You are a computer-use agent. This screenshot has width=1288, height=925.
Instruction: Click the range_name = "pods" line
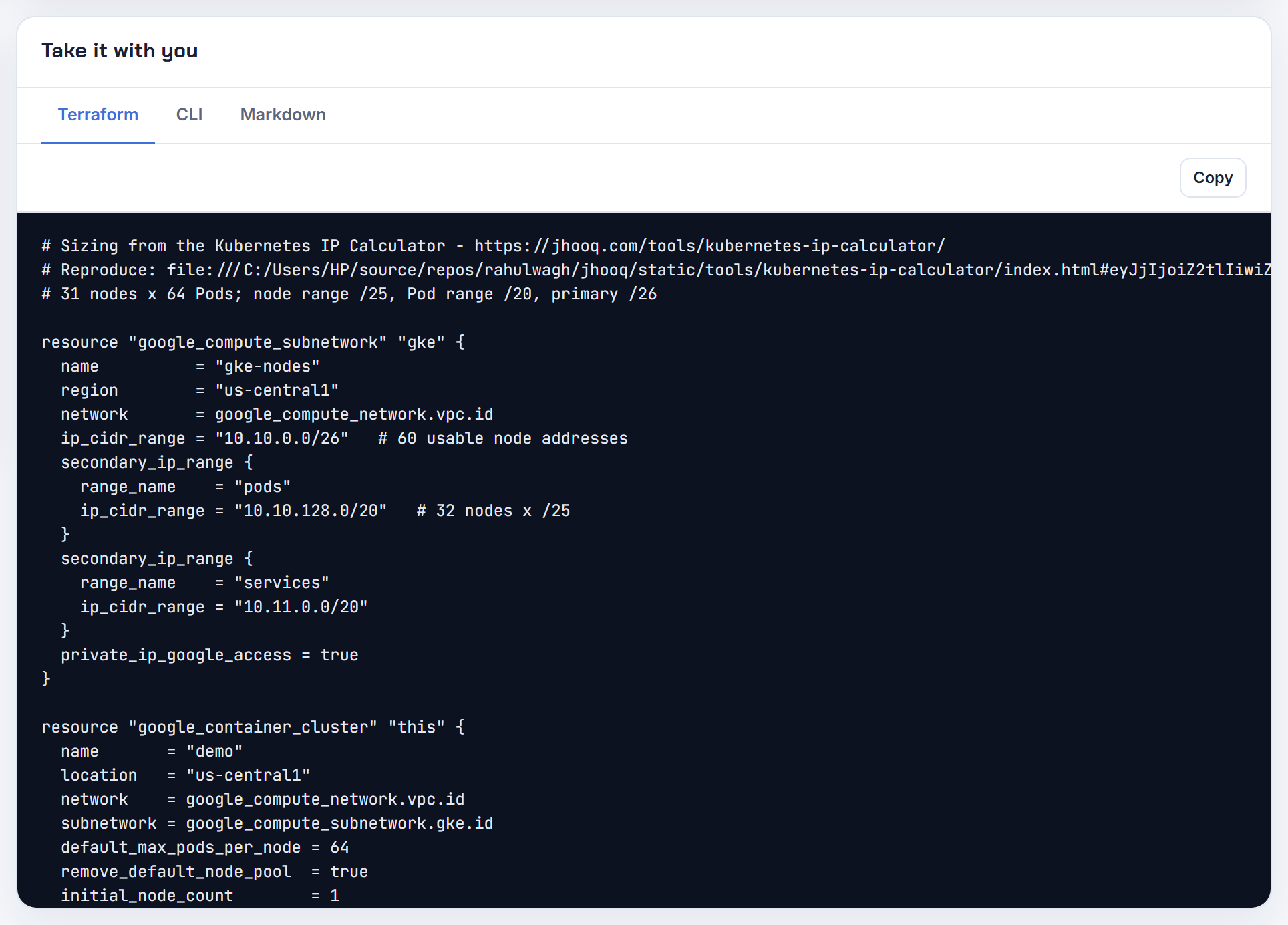(186, 487)
